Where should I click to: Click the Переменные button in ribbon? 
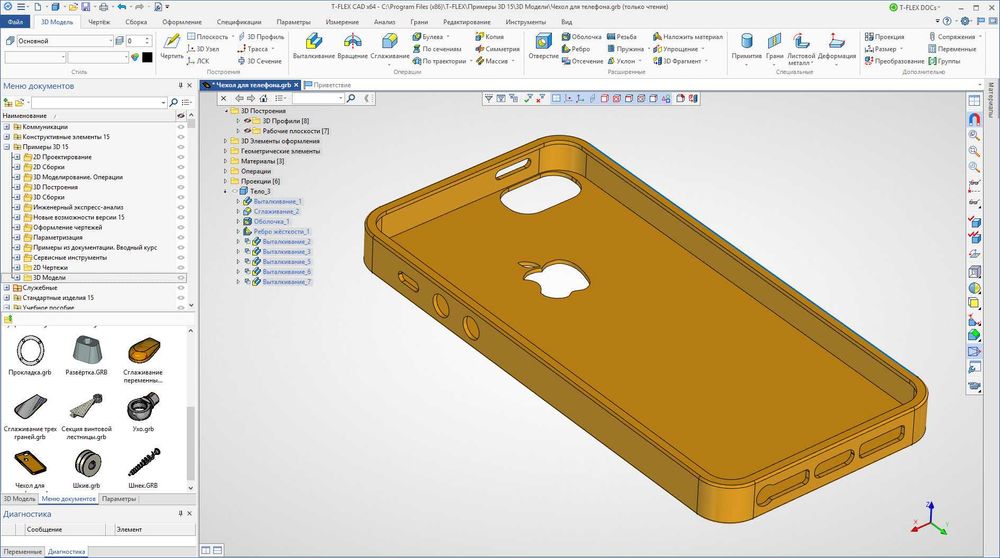click(950, 49)
